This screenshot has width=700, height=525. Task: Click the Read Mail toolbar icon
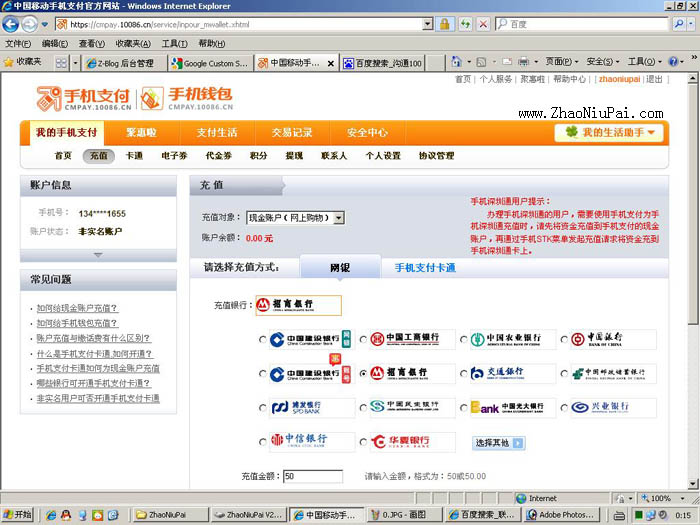click(507, 62)
